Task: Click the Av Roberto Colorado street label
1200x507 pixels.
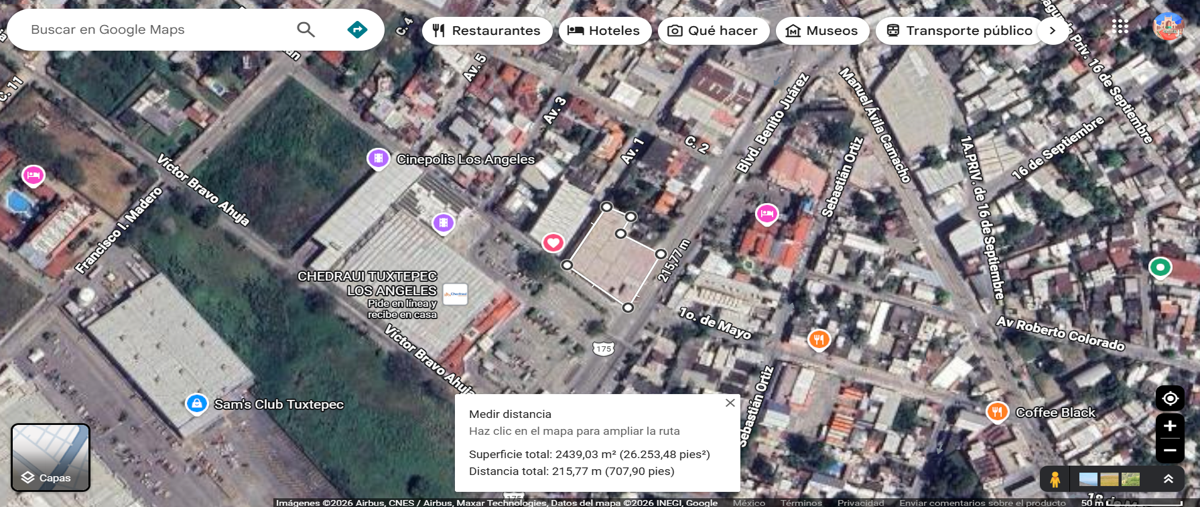Action: 1060,334
